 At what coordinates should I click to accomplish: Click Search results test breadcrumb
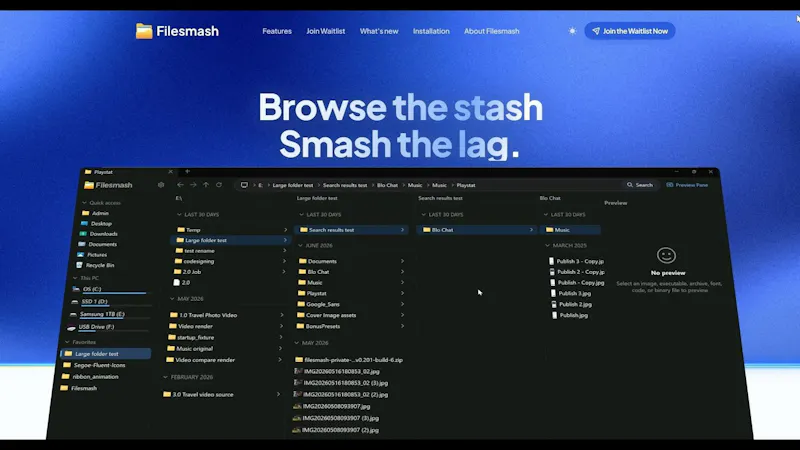coord(345,185)
